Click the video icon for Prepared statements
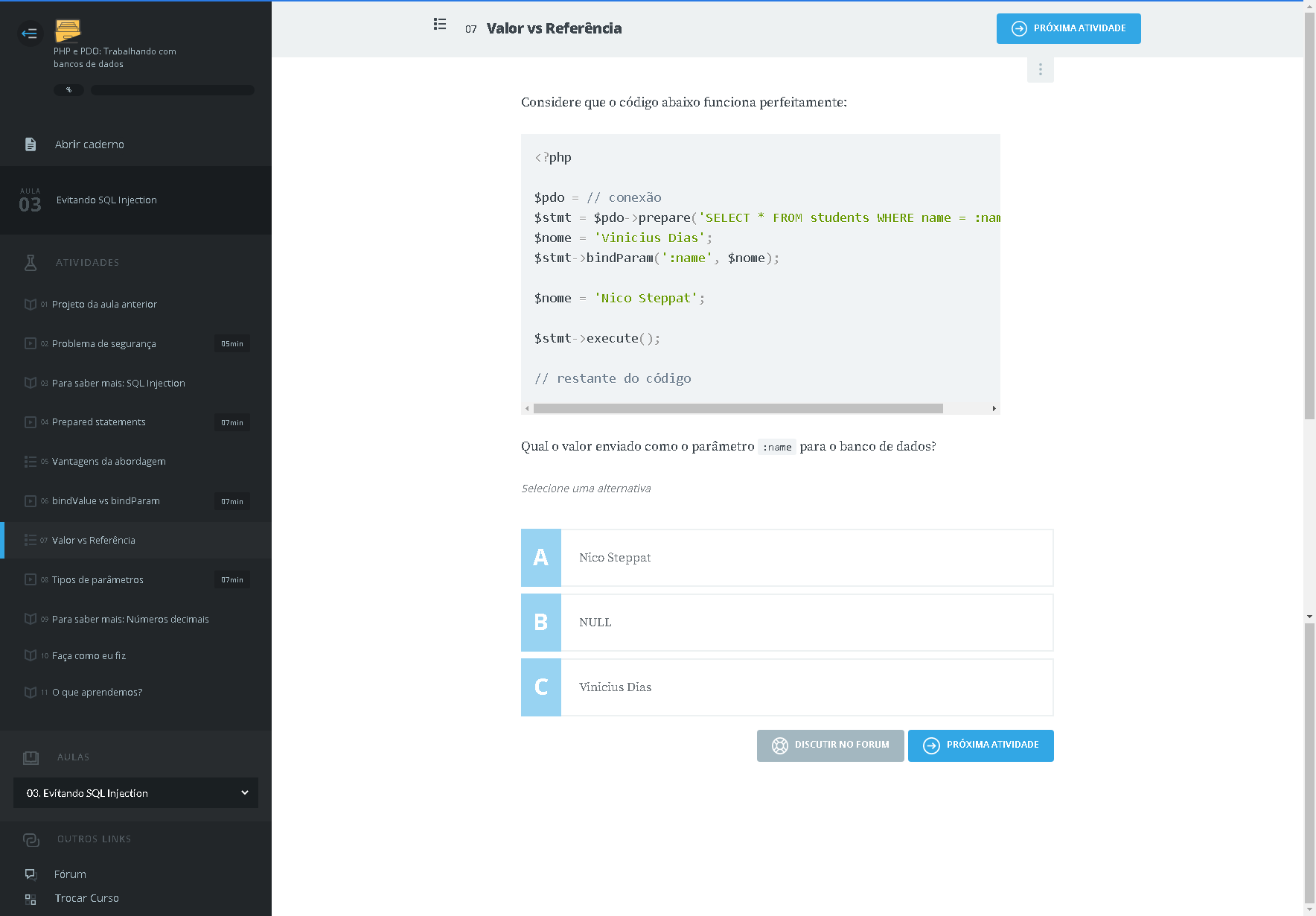Image resolution: width=1316 pixels, height=916 pixels. coord(31,422)
